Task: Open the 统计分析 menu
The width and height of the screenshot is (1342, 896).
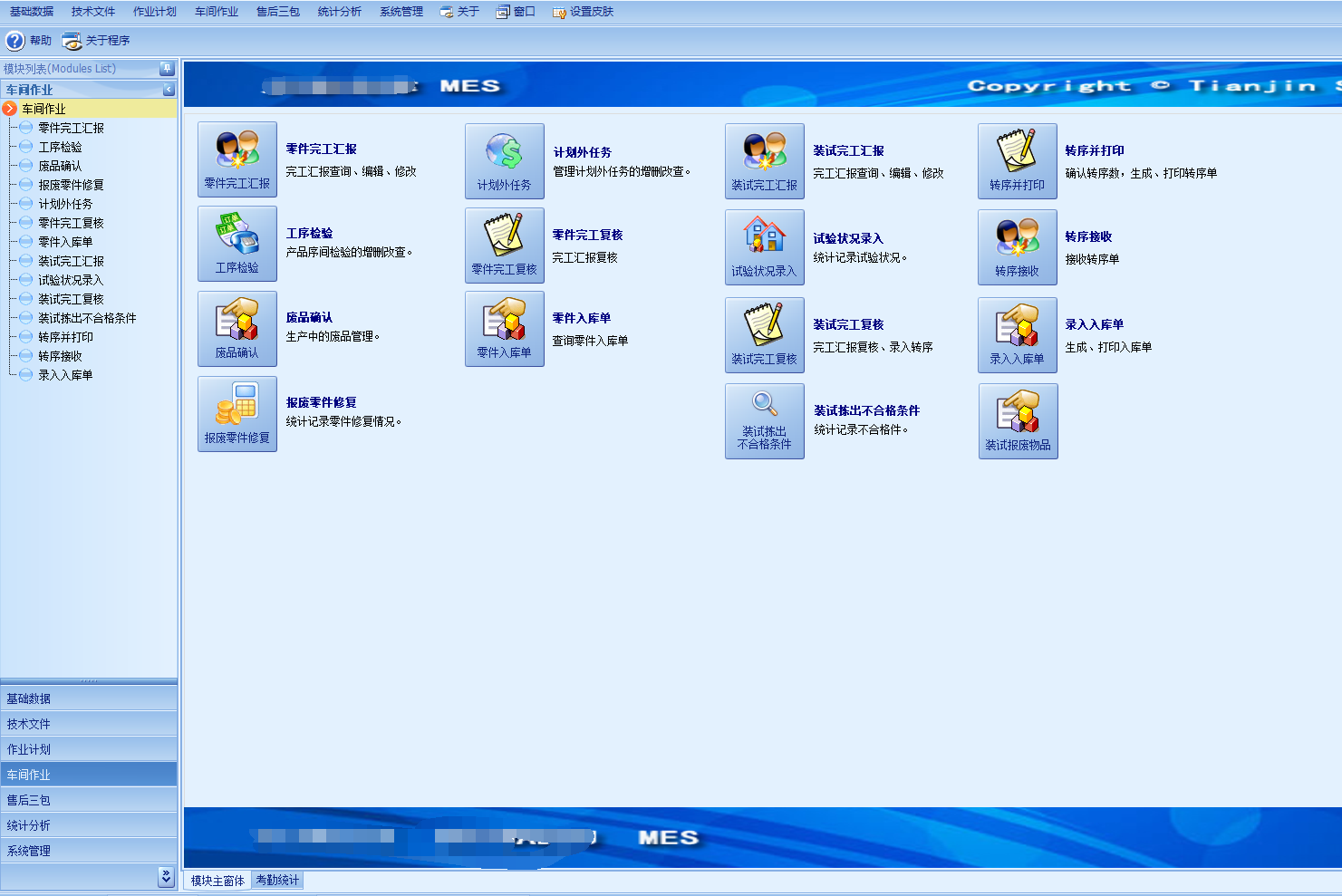Action: pos(340,12)
